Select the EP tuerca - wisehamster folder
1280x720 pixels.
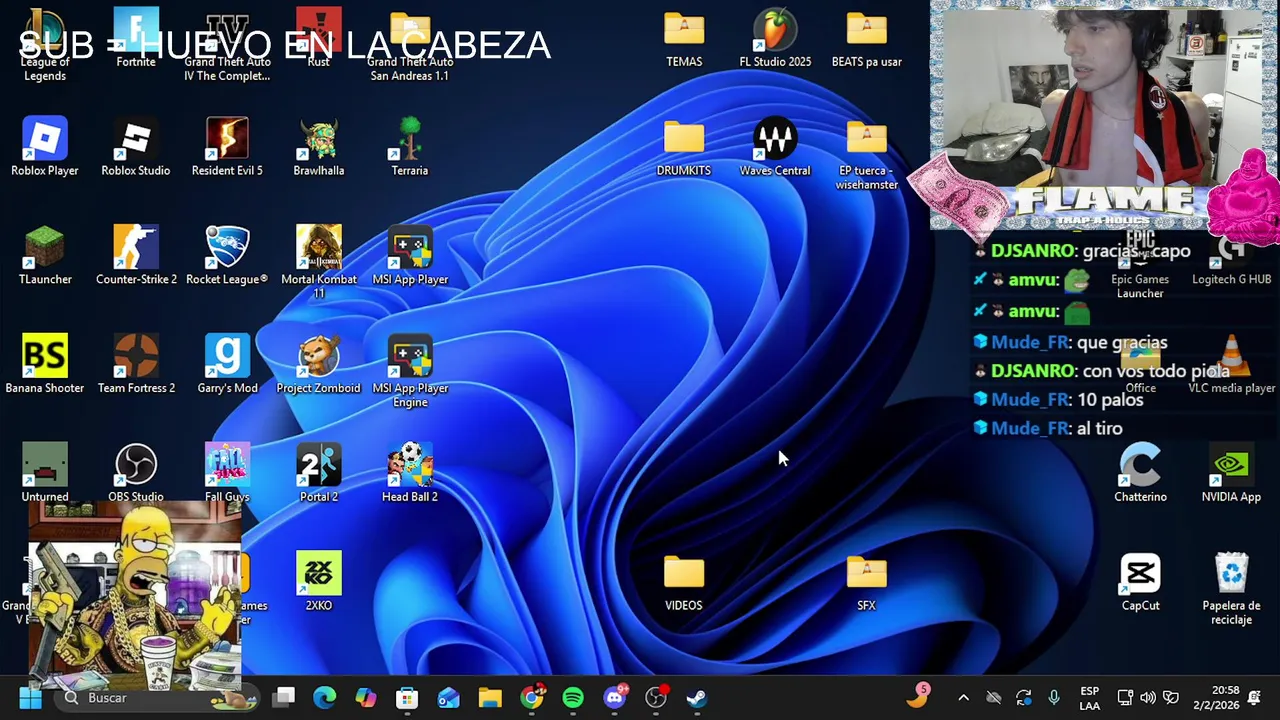point(867,154)
